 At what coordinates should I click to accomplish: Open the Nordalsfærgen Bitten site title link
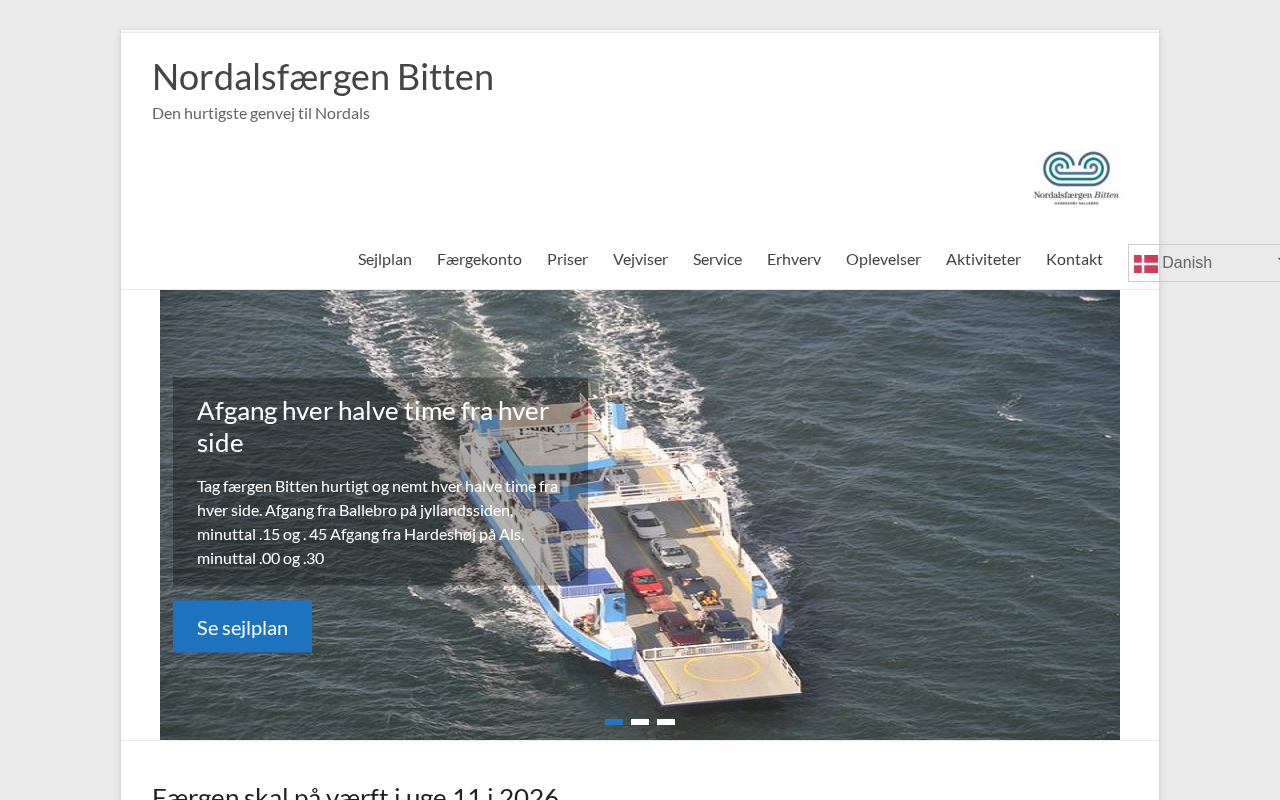[323, 77]
